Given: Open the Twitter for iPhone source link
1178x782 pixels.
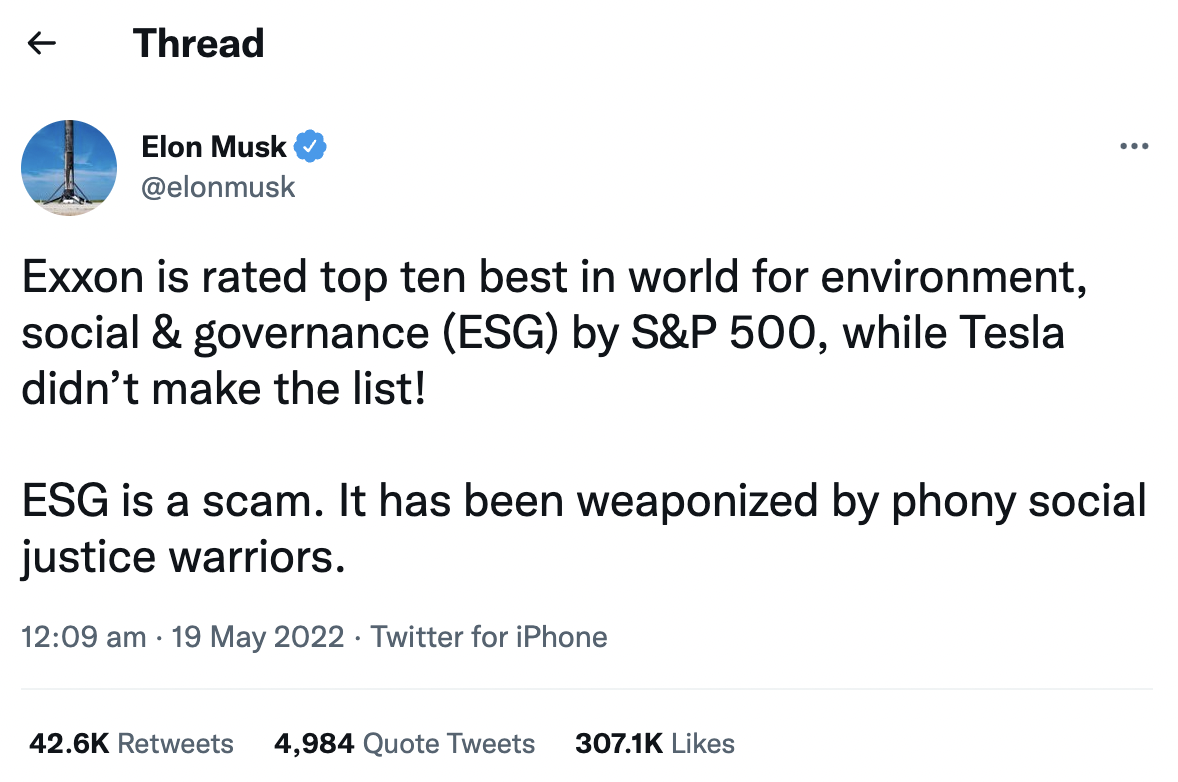Looking at the screenshot, I should click(x=488, y=637).
